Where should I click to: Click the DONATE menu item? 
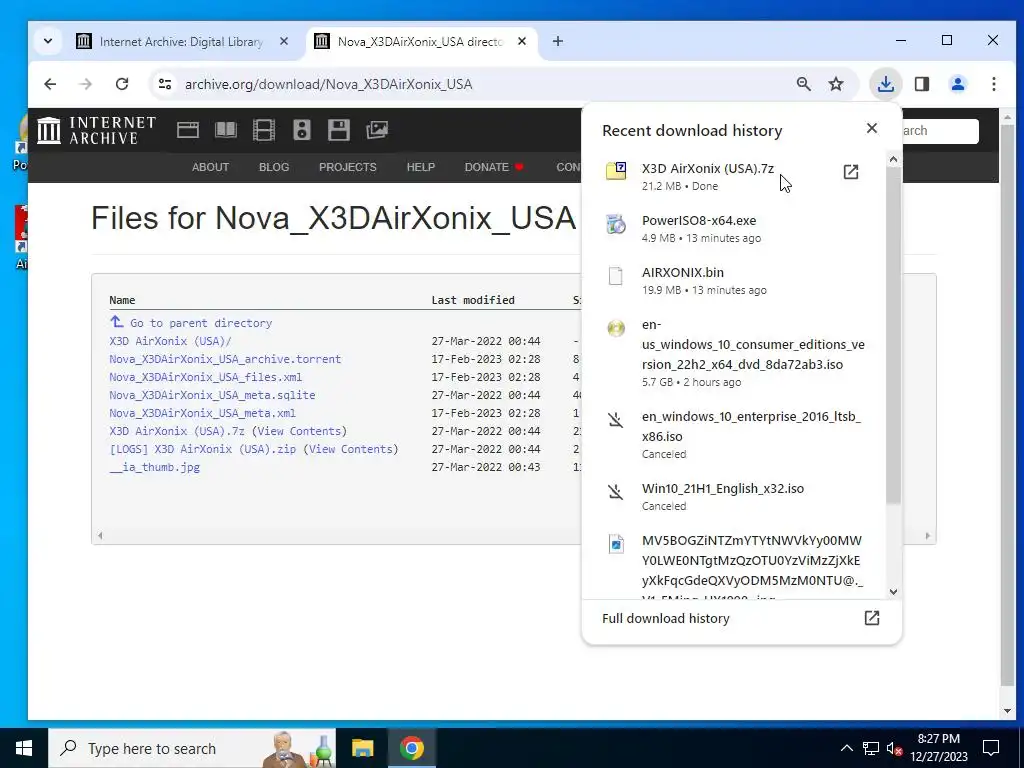coord(494,167)
